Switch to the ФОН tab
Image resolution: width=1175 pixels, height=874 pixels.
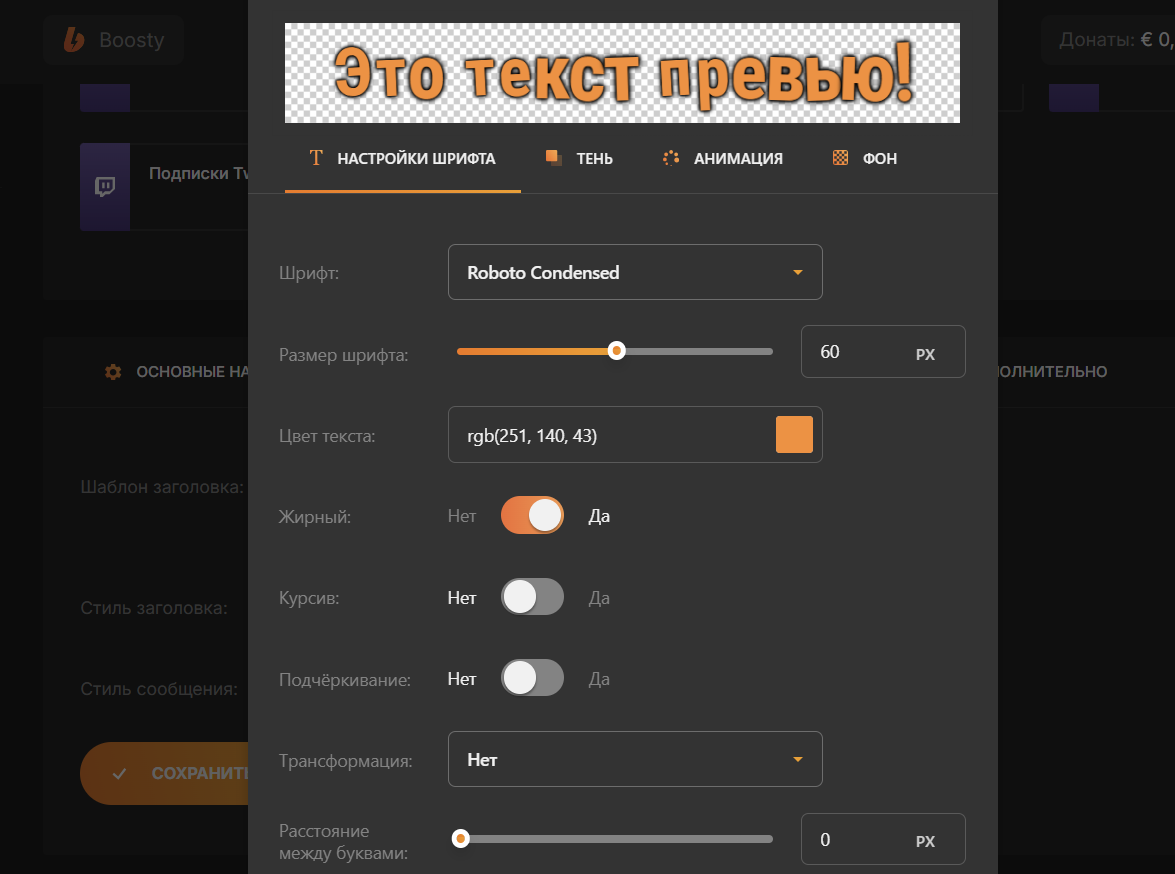[x=865, y=159]
